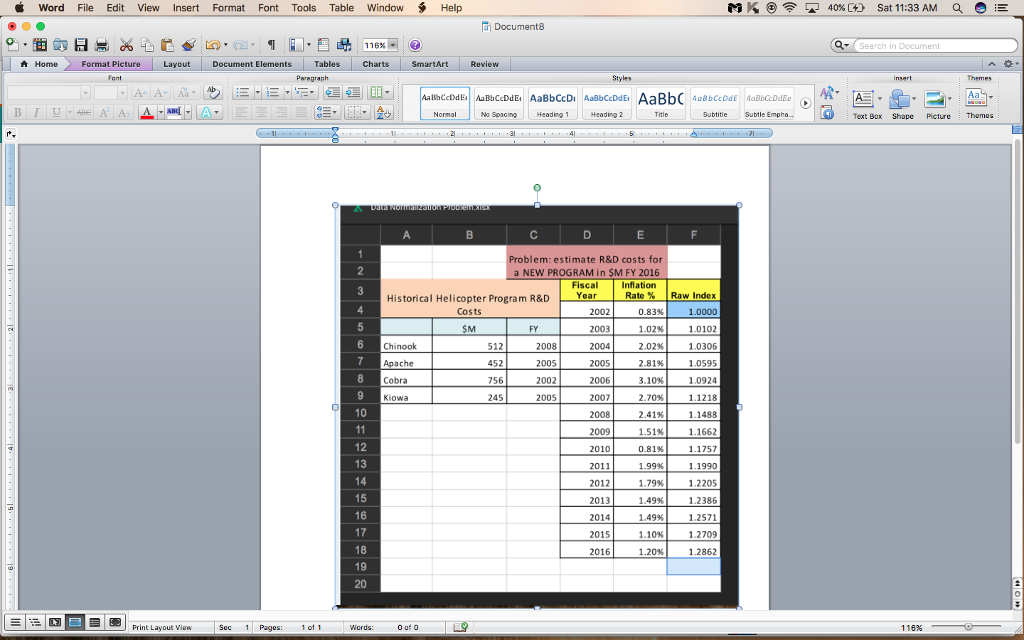Click the zoom slider in status bar
This screenshot has height=640, width=1024.
[969, 627]
